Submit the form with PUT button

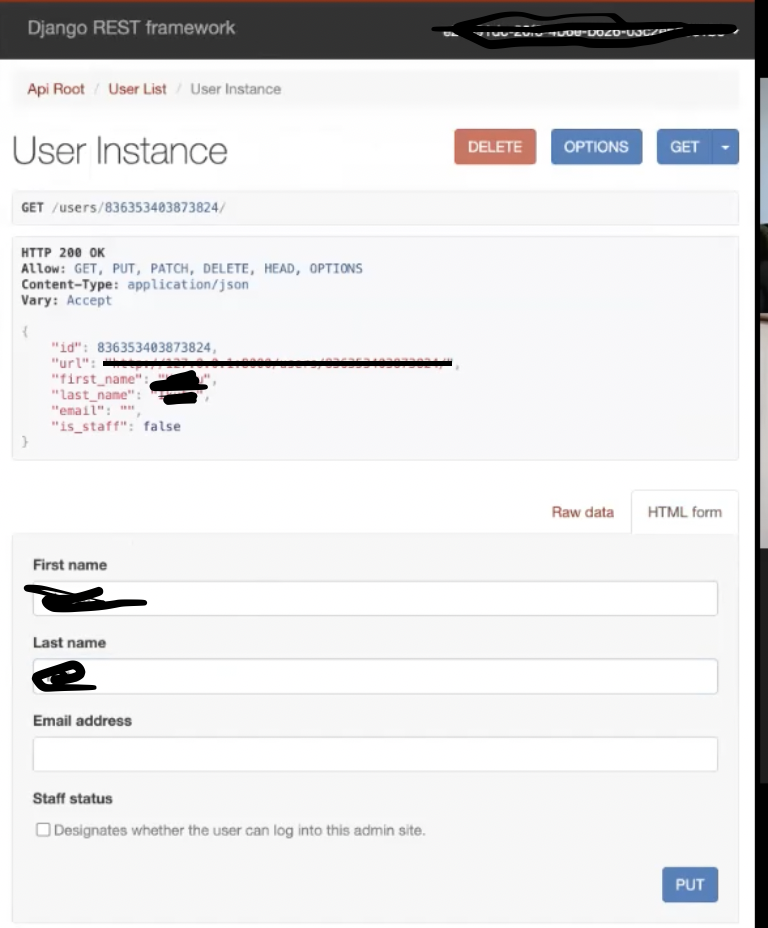(690, 884)
